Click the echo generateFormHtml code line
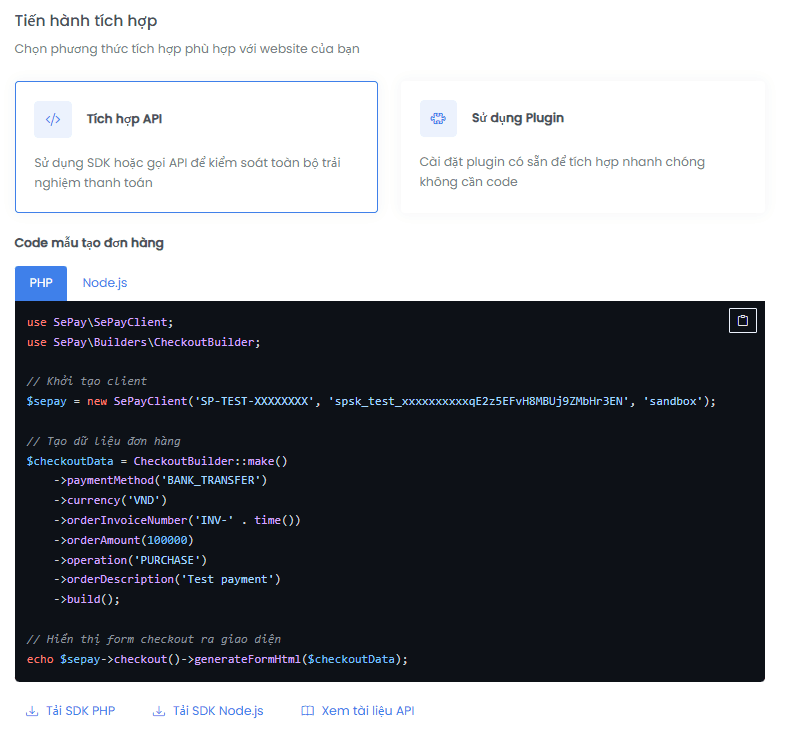The height and width of the screenshot is (736, 786). 217,659
